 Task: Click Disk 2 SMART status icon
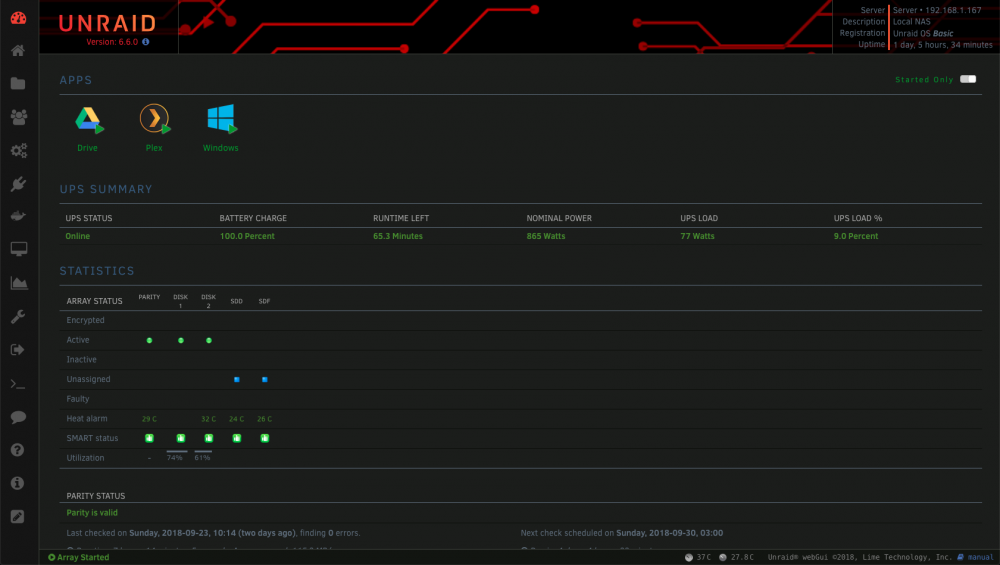click(209, 438)
